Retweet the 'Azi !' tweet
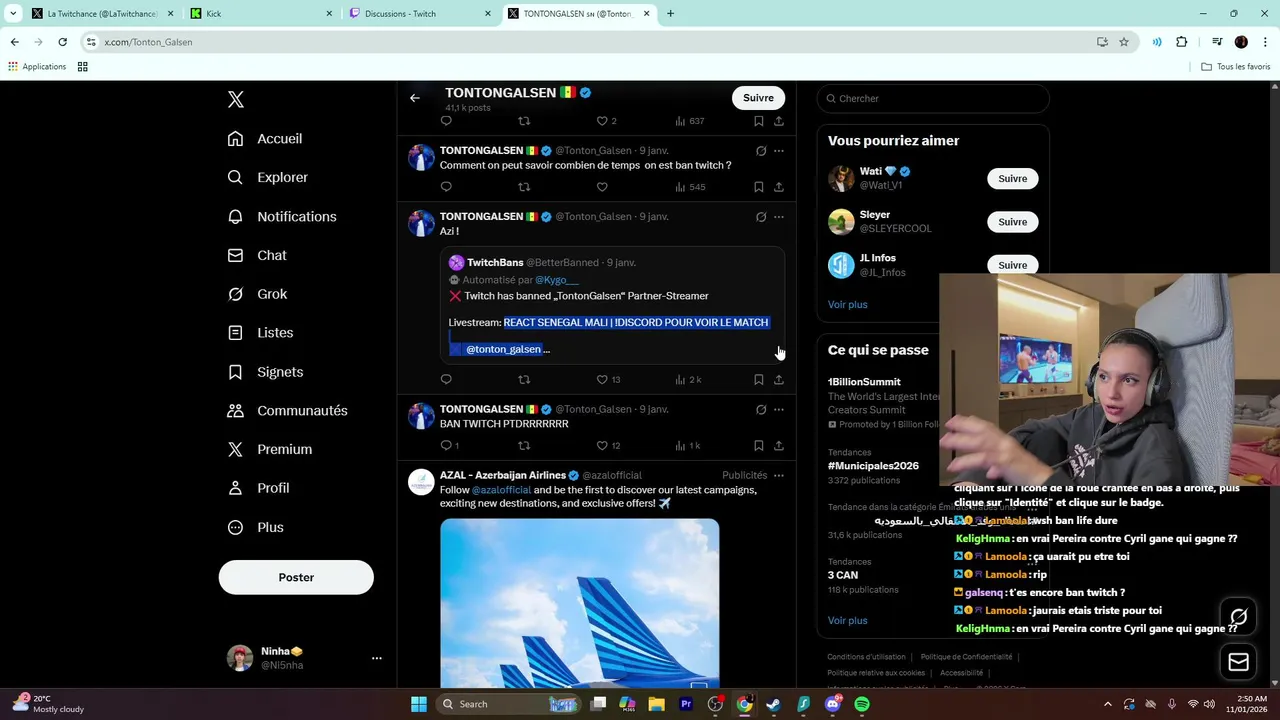1280x720 pixels. [524, 380]
